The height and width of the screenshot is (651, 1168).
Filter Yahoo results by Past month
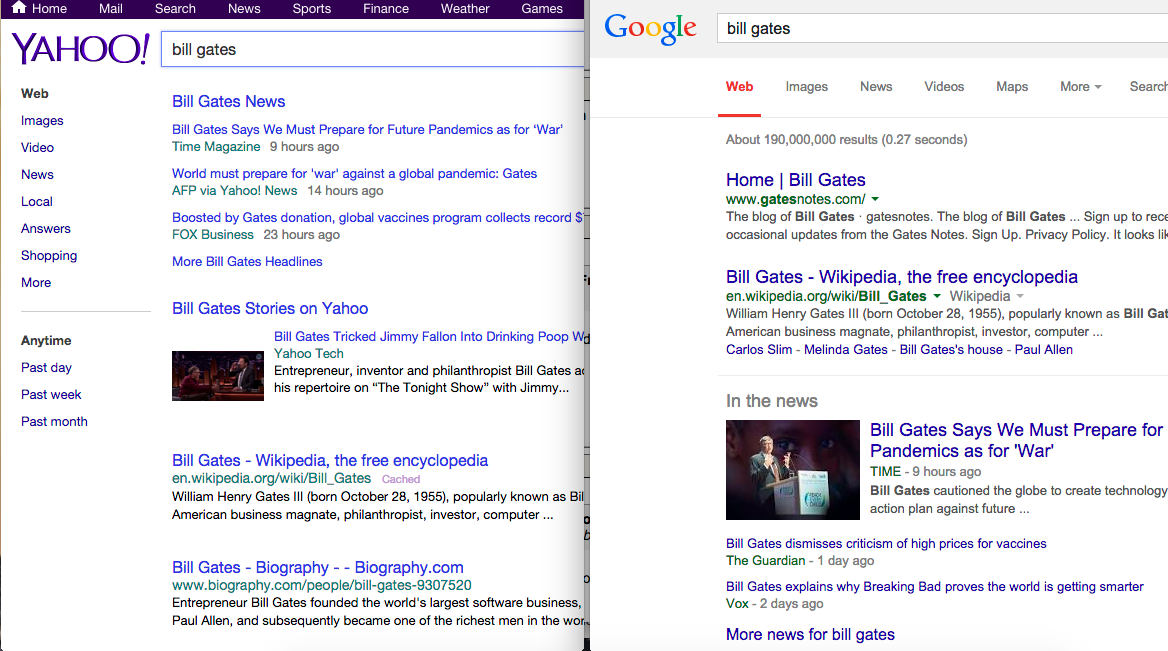[x=54, y=422]
